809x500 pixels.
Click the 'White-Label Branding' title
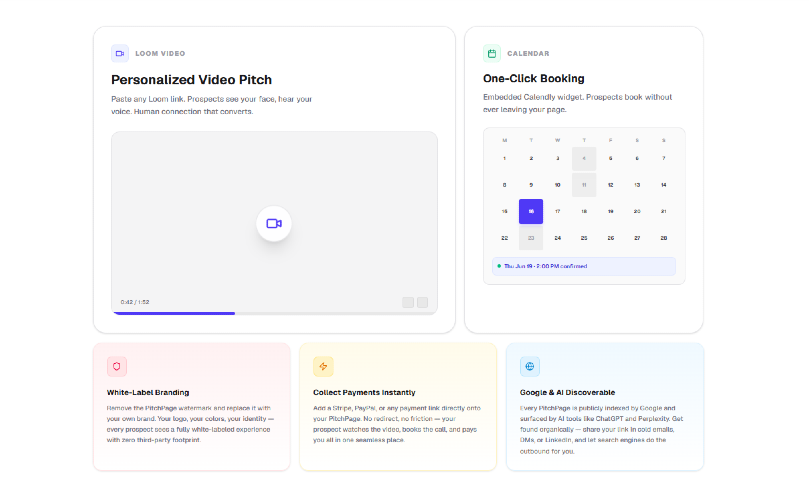click(x=148, y=392)
